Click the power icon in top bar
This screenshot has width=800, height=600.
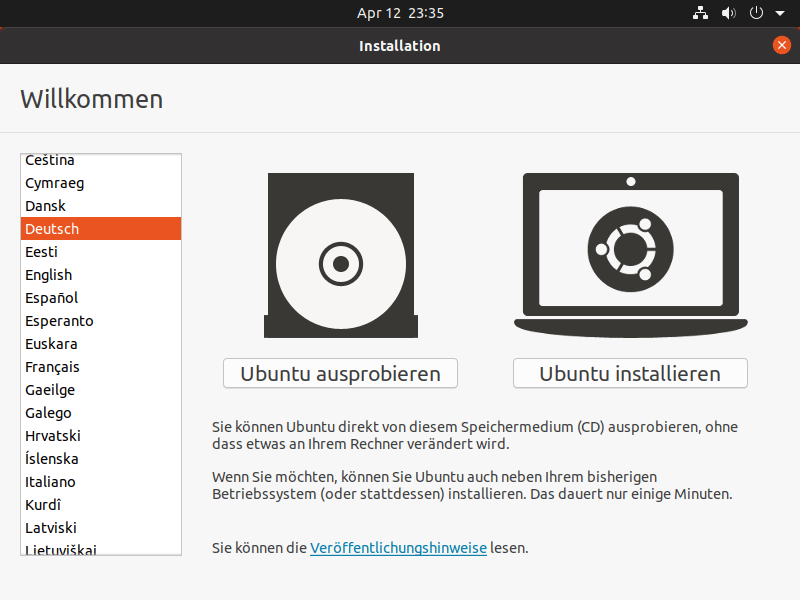click(x=756, y=14)
